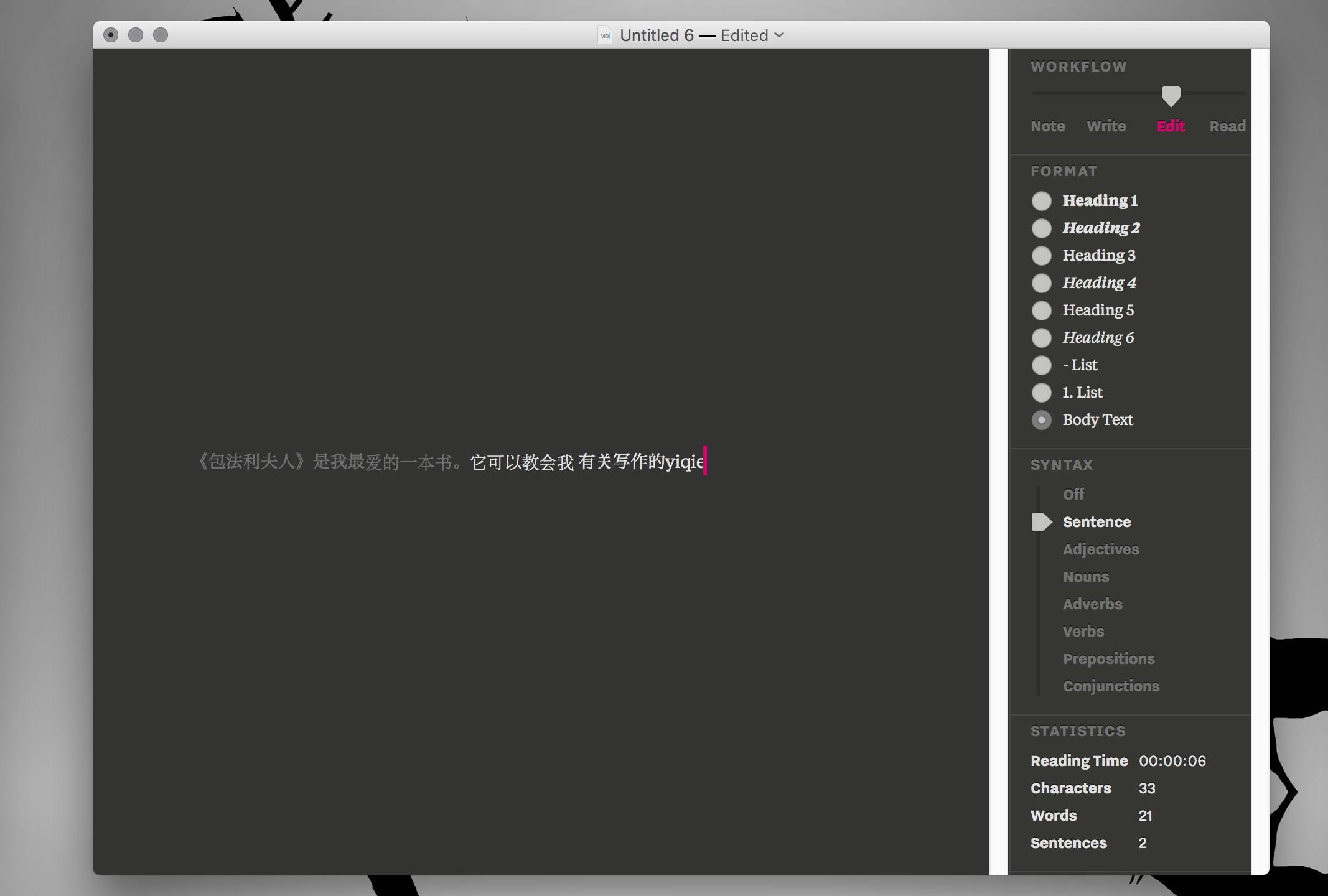Screen dimensions: 1328x896
Task: Switch workflow to Write mode
Action: click(1106, 126)
